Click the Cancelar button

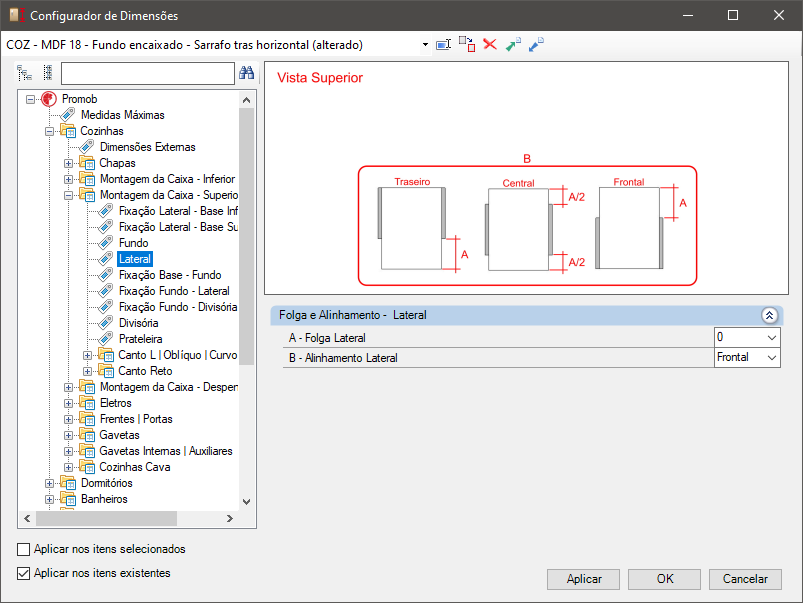click(745, 579)
